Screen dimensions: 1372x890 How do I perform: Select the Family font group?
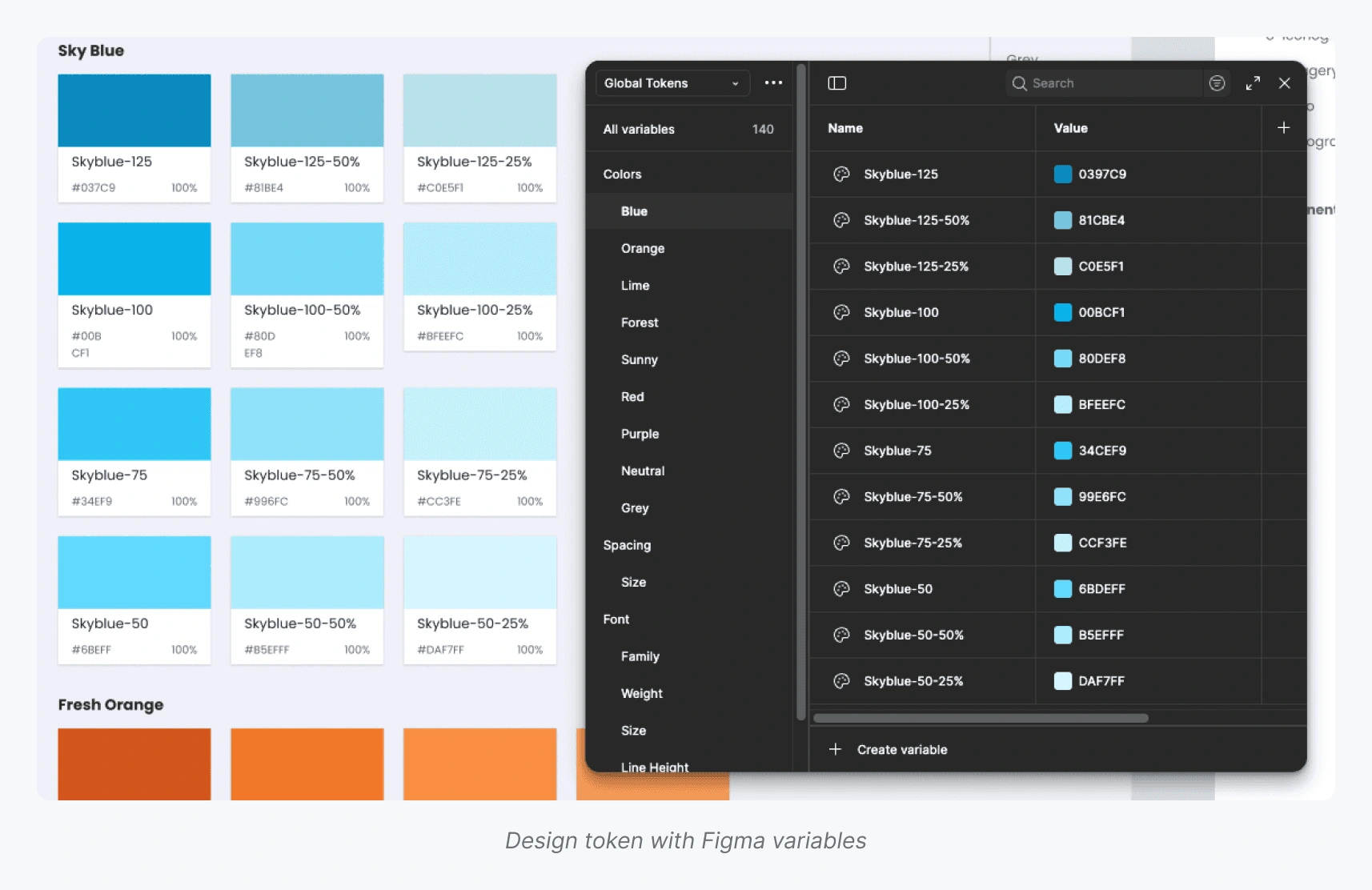point(640,656)
